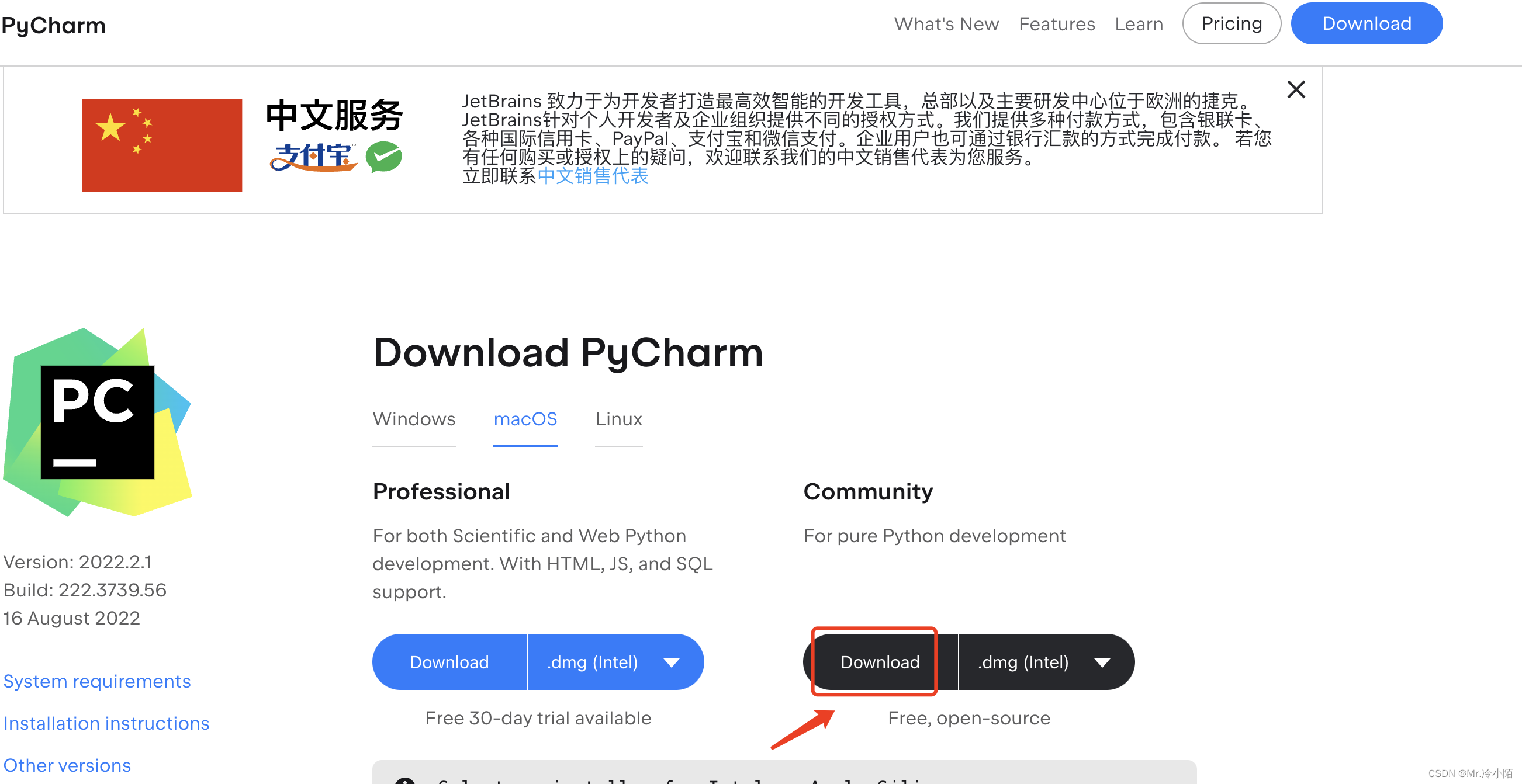Open the Learn menu
Image resolution: width=1522 pixels, height=784 pixels.
click(1139, 23)
